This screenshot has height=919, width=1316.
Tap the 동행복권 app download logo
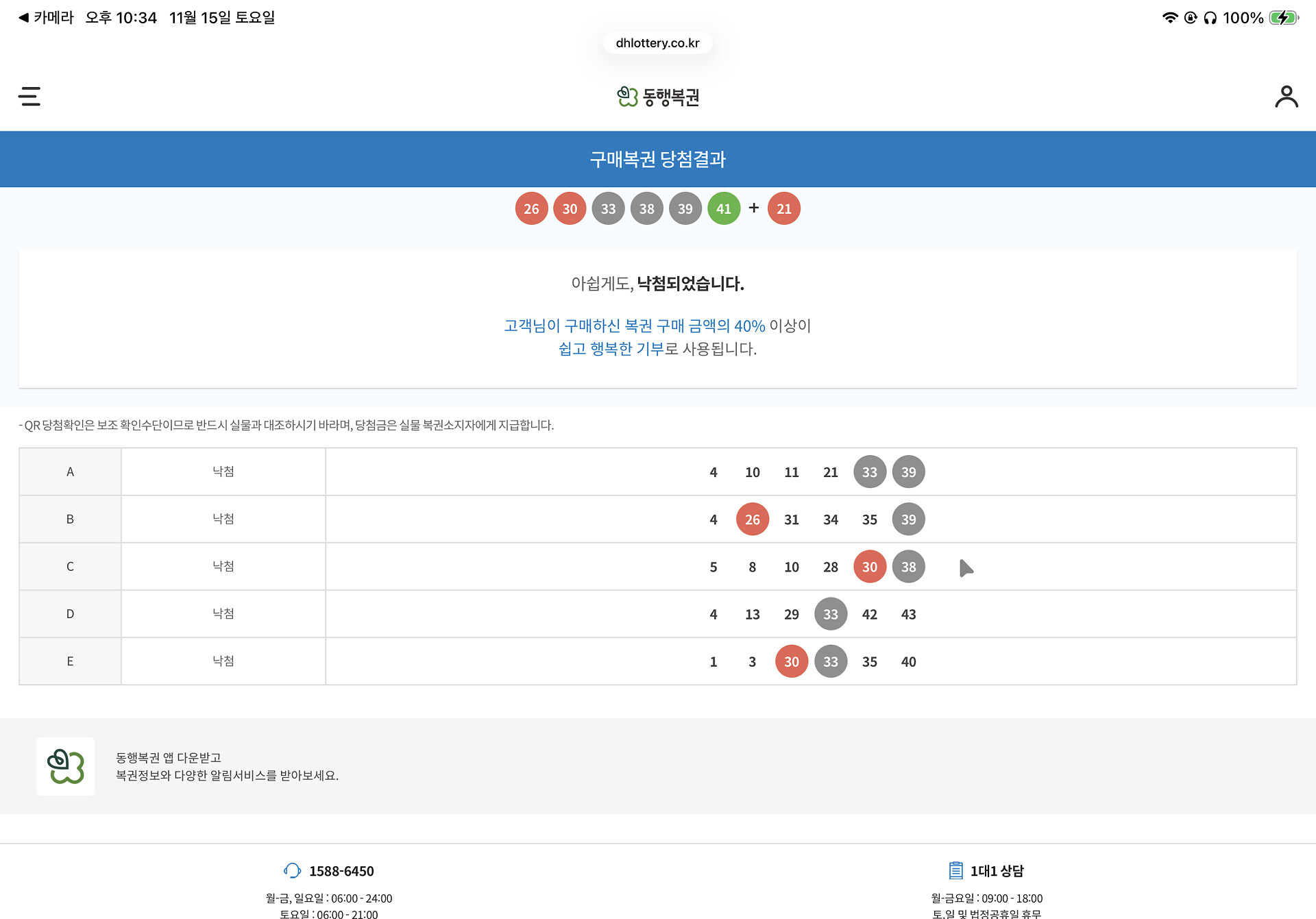click(65, 766)
